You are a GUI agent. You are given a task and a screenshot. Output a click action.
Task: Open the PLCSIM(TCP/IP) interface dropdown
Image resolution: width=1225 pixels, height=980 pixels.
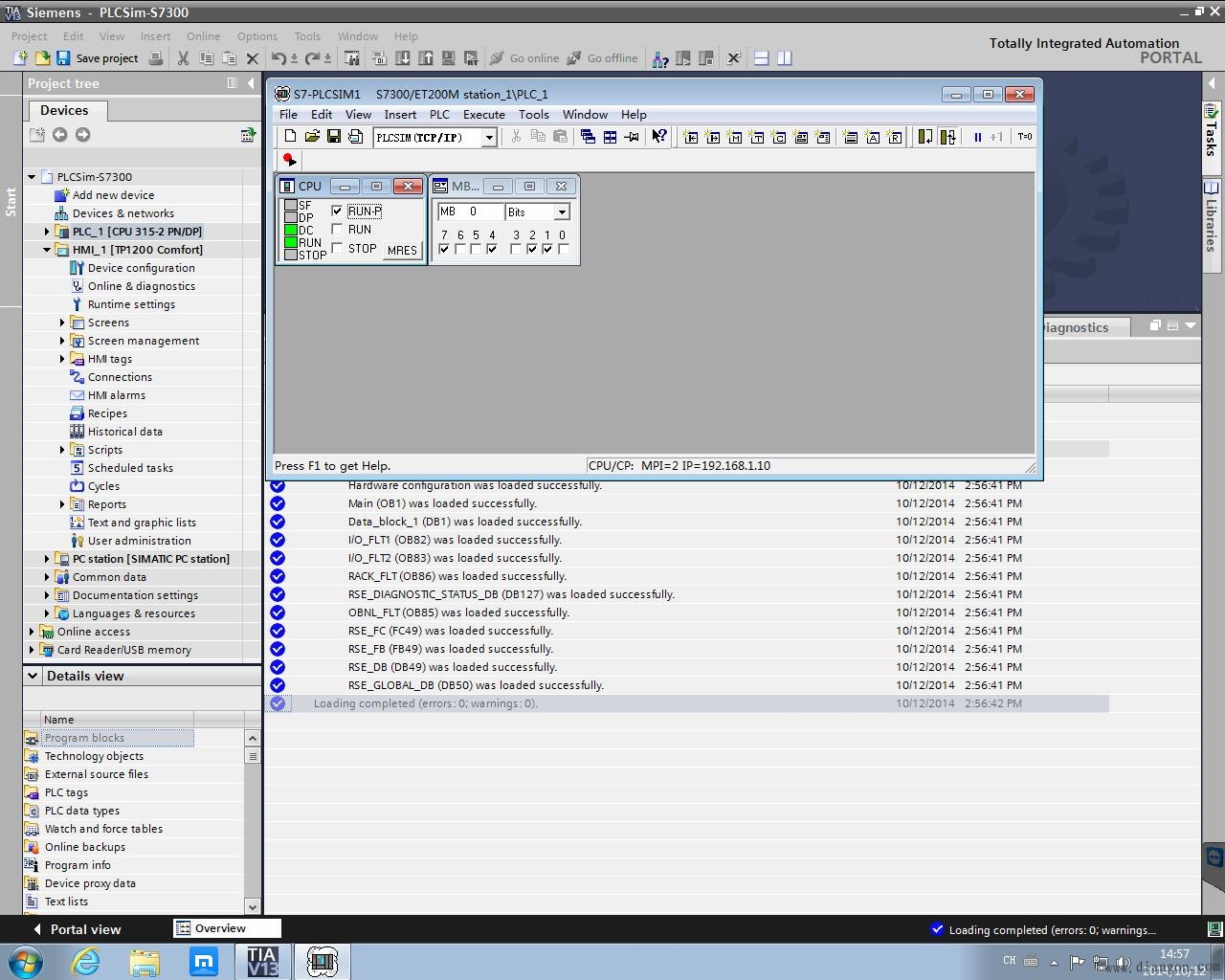tap(488, 138)
